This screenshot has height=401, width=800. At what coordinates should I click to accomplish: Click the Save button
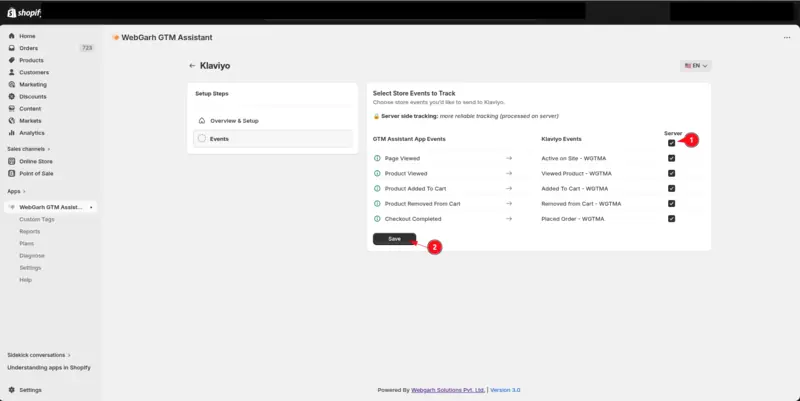[x=394, y=239]
